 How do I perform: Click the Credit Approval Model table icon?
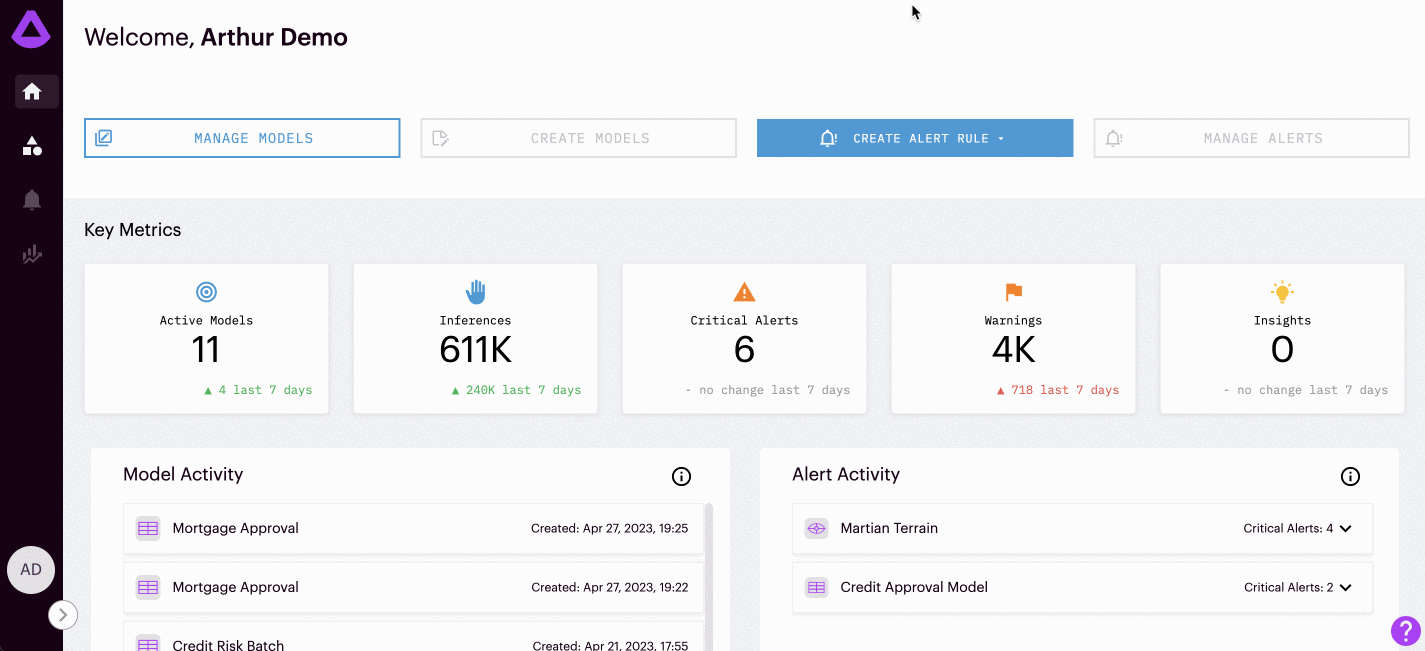click(x=817, y=587)
